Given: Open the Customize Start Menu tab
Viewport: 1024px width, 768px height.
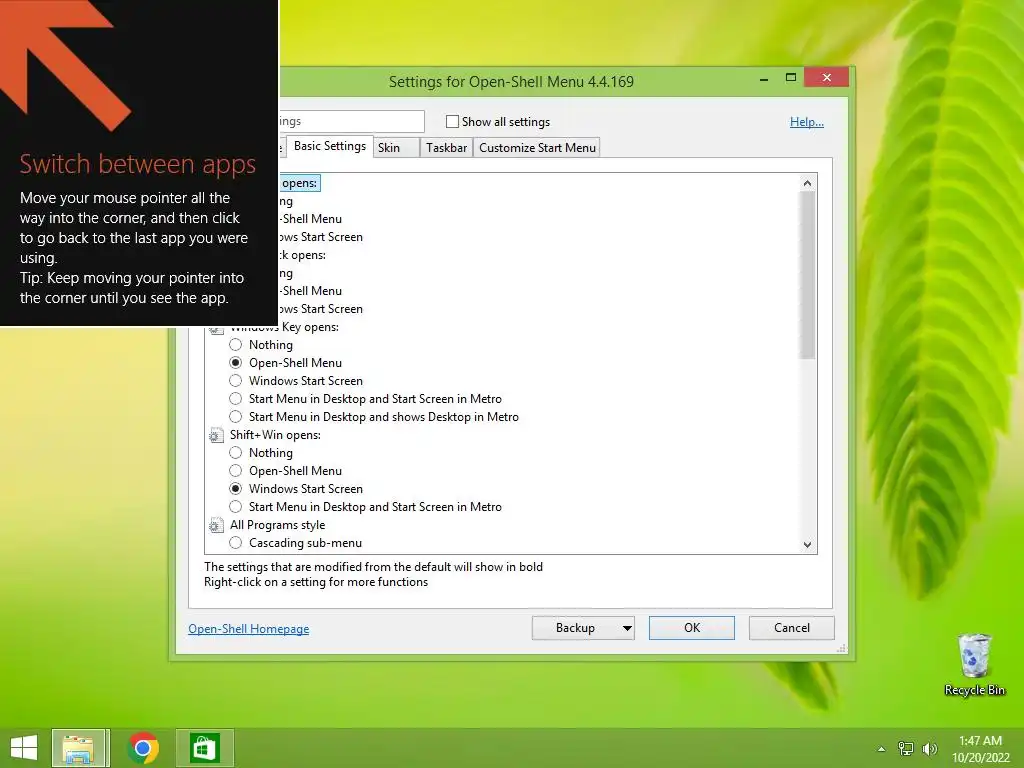Looking at the screenshot, I should tap(537, 148).
